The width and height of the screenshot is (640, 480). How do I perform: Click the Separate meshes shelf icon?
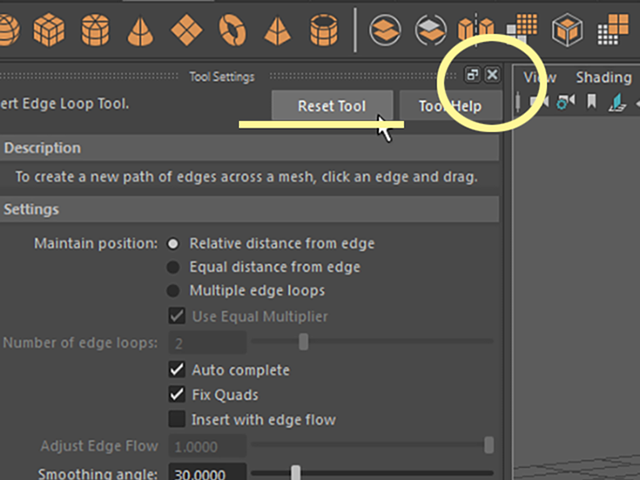tap(431, 30)
